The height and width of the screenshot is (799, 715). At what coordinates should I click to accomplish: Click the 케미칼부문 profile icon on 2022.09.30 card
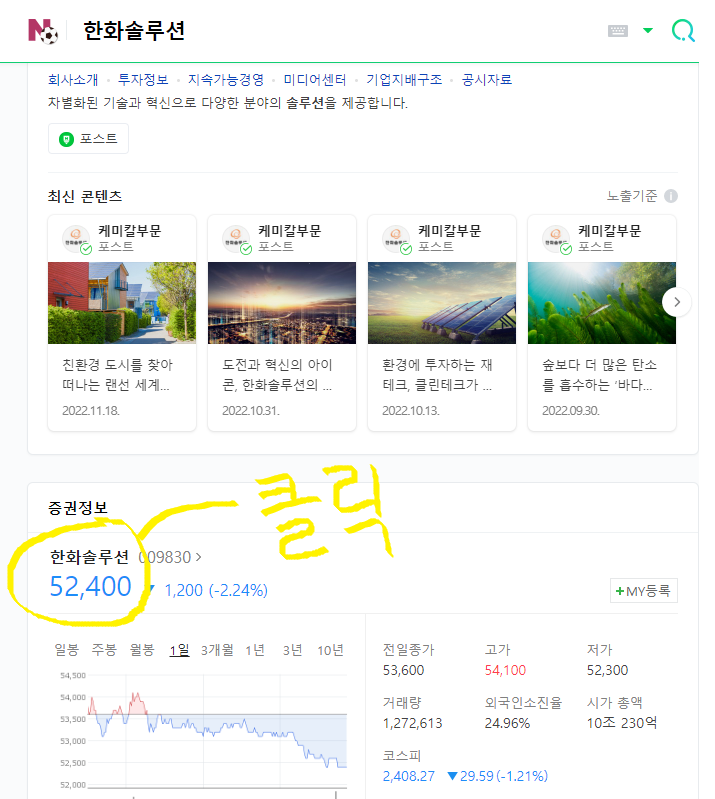556,238
